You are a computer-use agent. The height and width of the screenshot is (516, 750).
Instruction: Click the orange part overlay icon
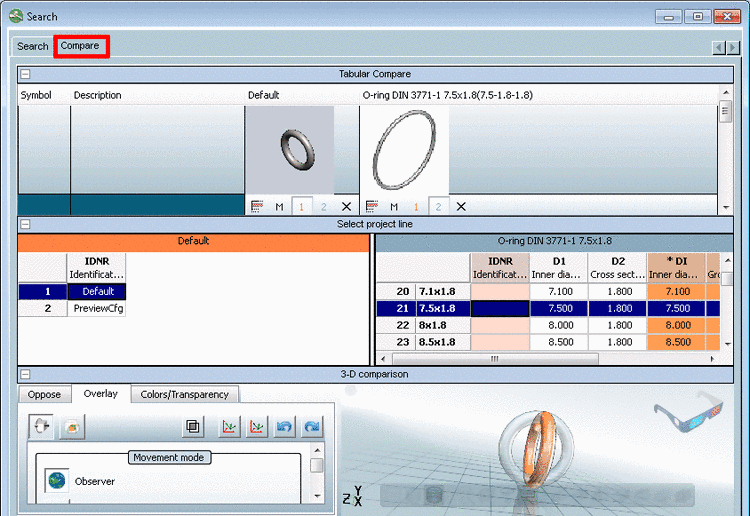72,427
